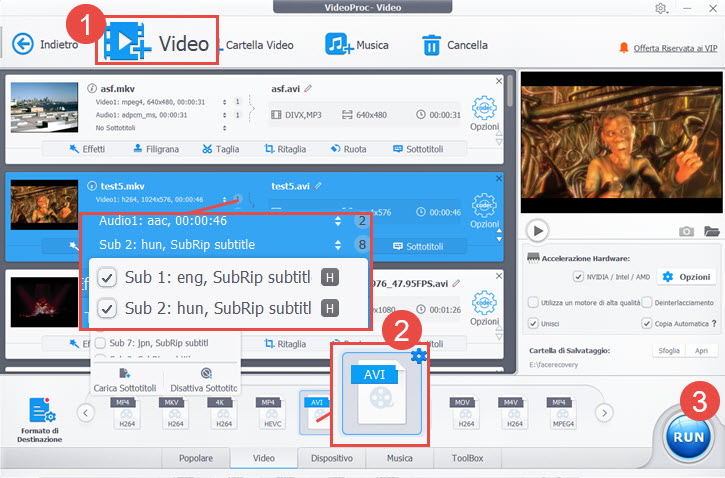The width and height of the screenshot is (725, 478).
Task: Click Apri to open save folder
Action: point(701,350)
